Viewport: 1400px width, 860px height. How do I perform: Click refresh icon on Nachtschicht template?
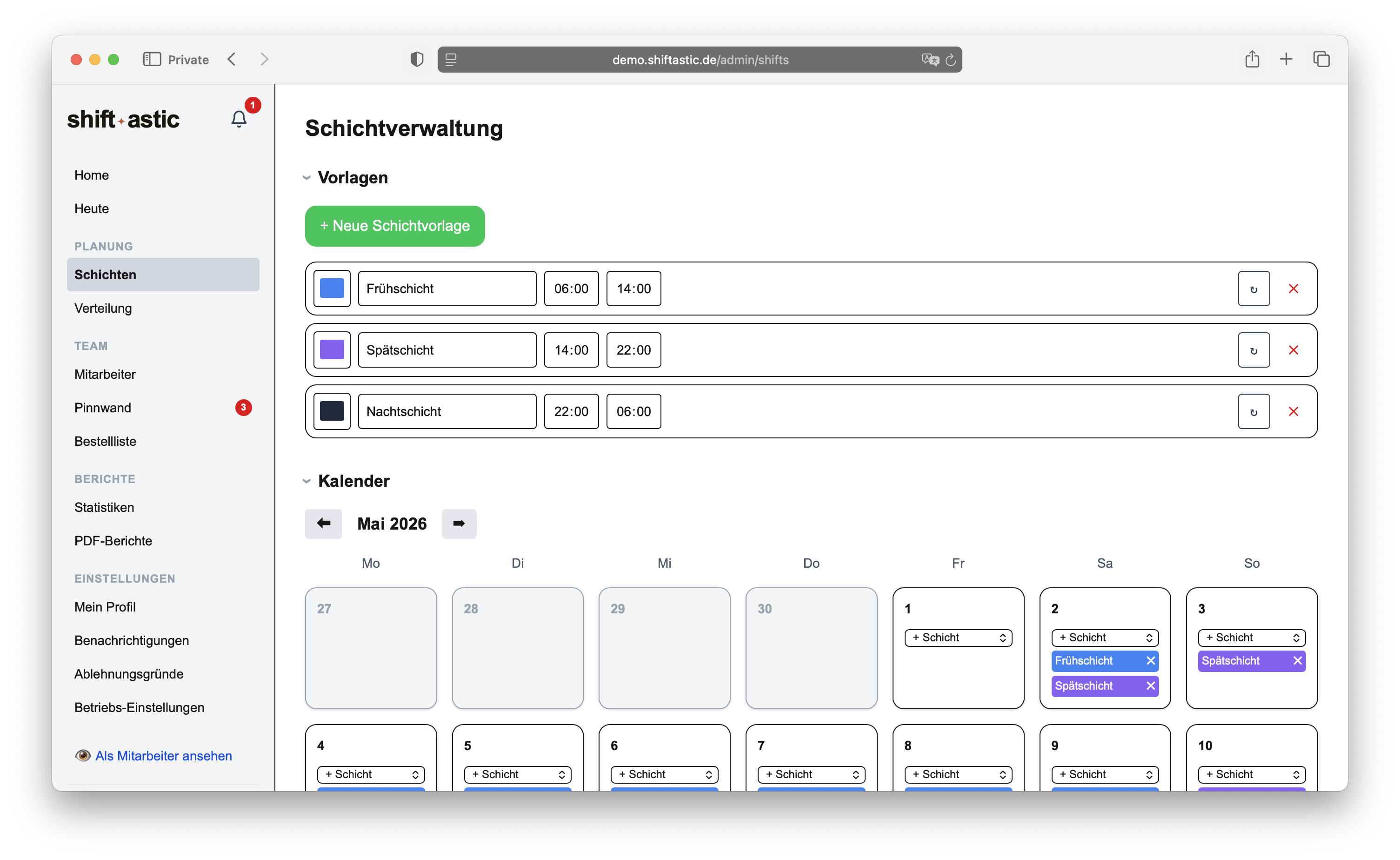pos(1253,412)
